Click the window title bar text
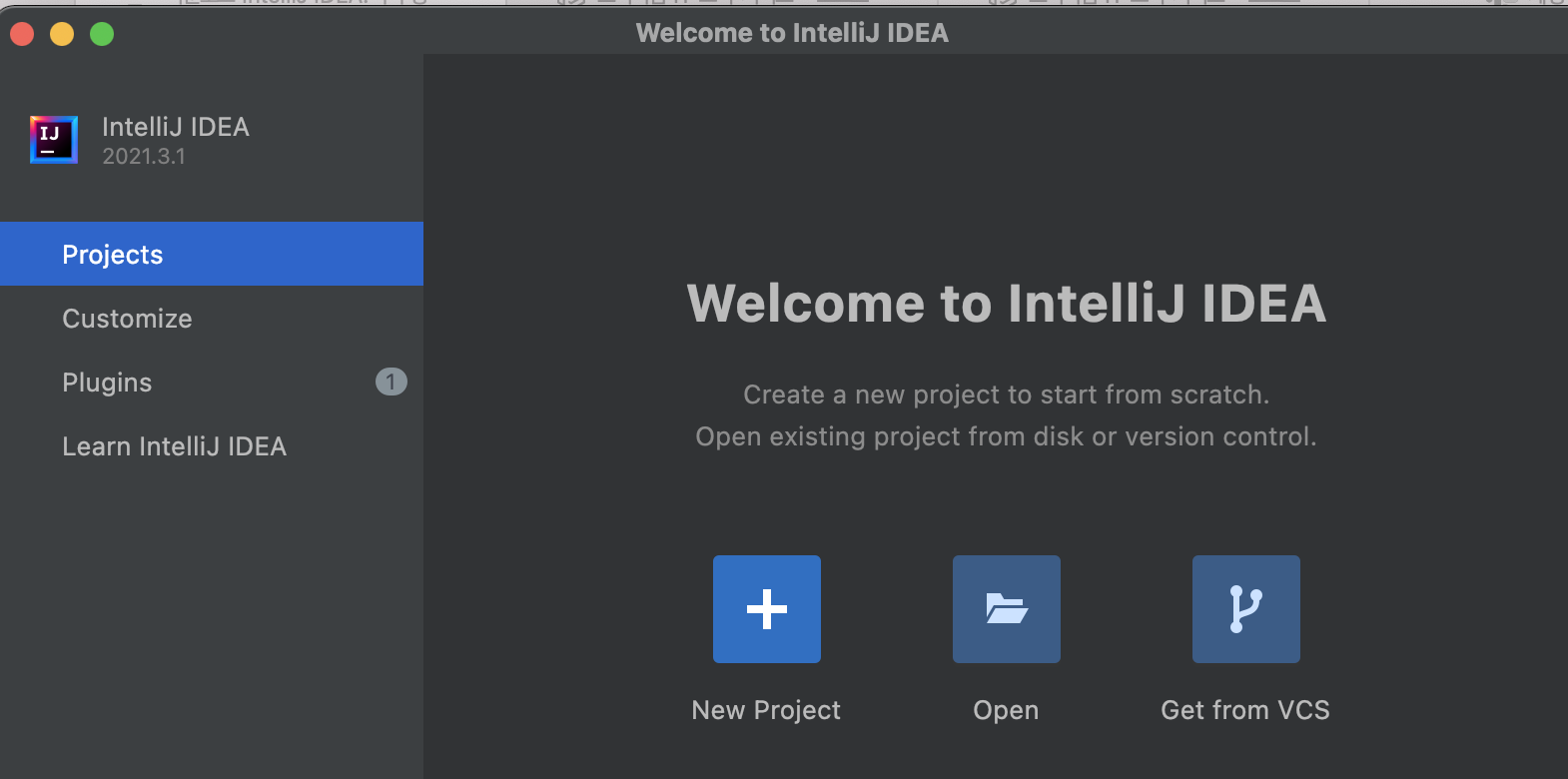Screen dimensions: 1568x779 pos(792,33)
